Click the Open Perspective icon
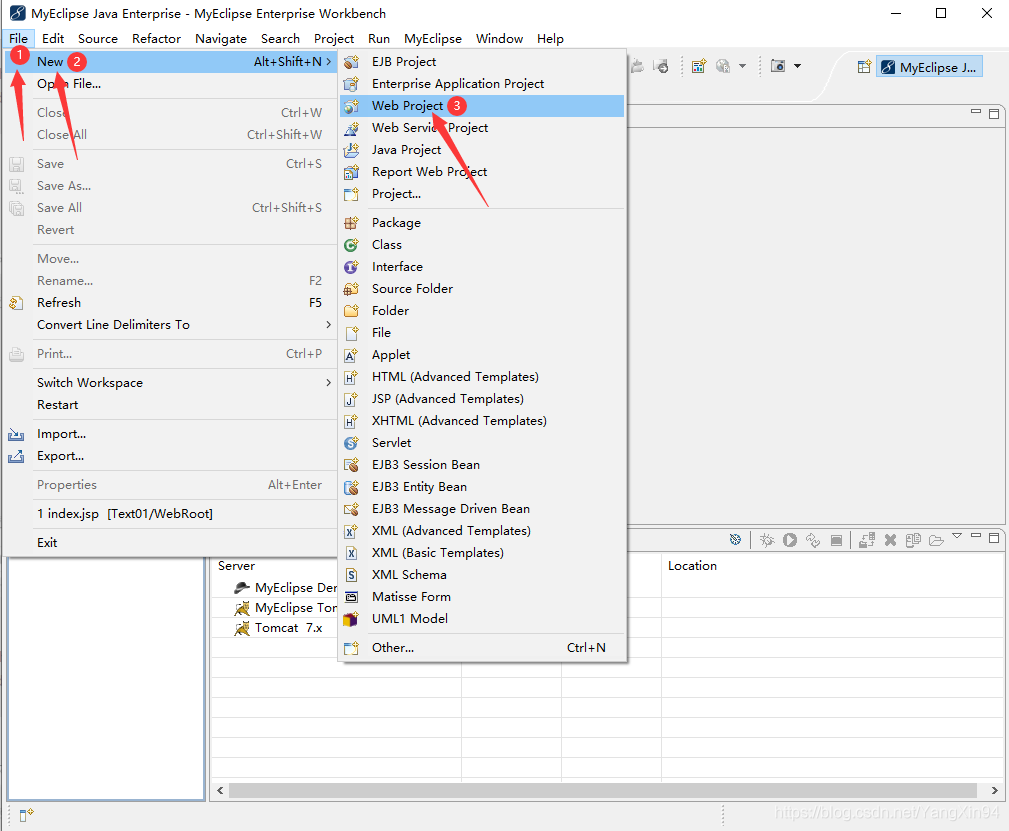 click(864, 67)
